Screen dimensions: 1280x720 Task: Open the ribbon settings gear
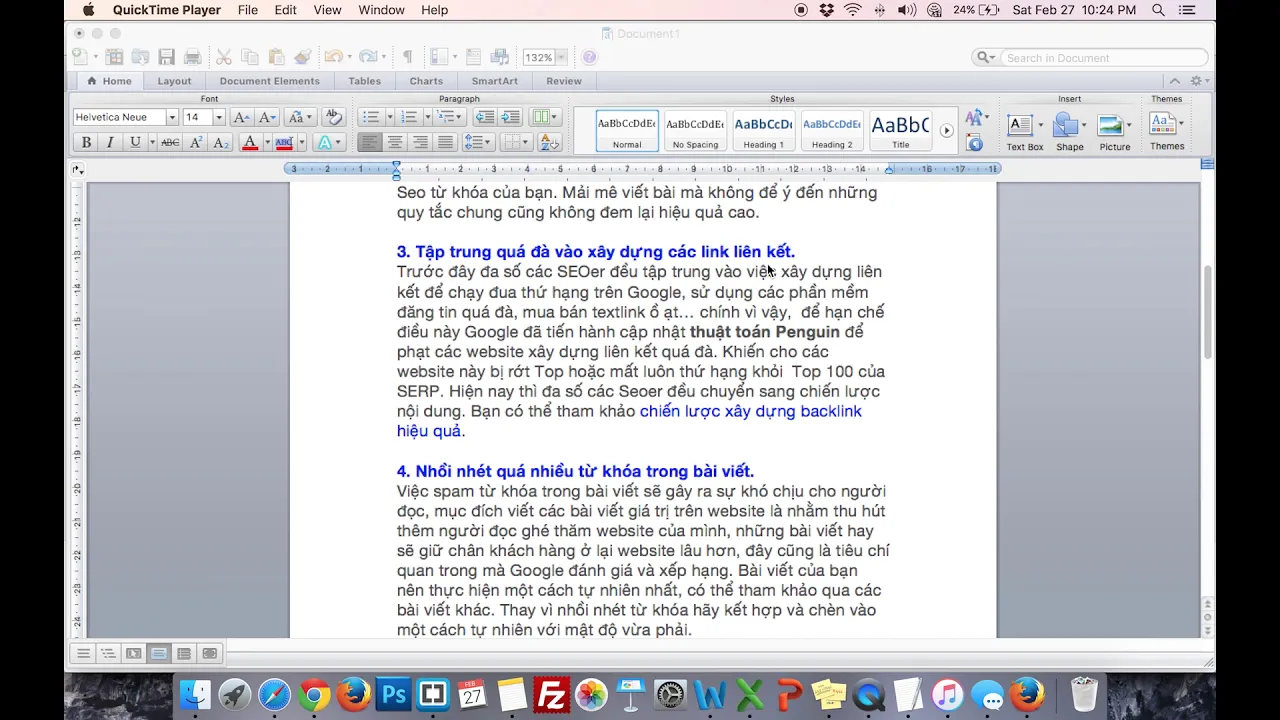pyautogui.click(x=1196, y=81)
